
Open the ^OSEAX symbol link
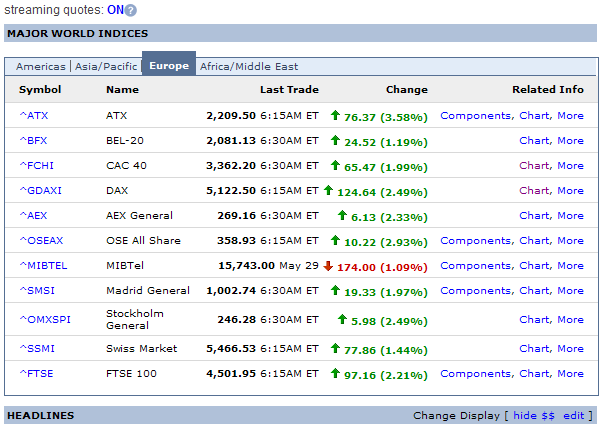coord(41,240)
